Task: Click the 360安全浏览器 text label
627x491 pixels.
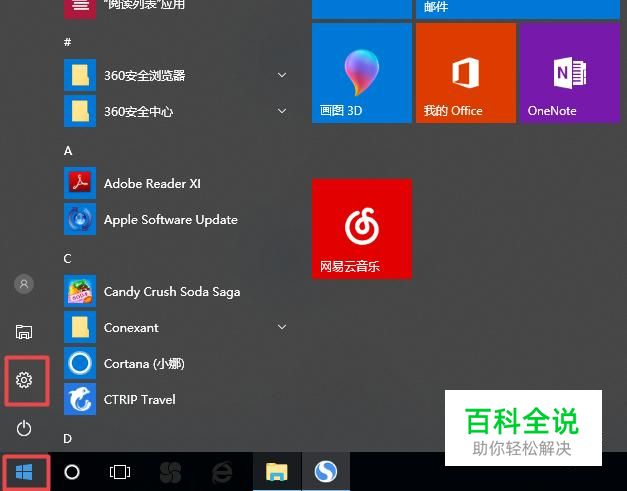Action: tap(145, 76)
